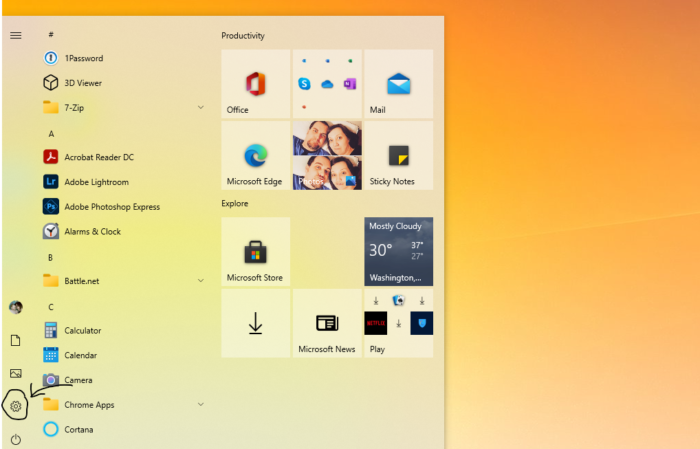
Task: Click the # letter header in app list
Action: point(51,34)
